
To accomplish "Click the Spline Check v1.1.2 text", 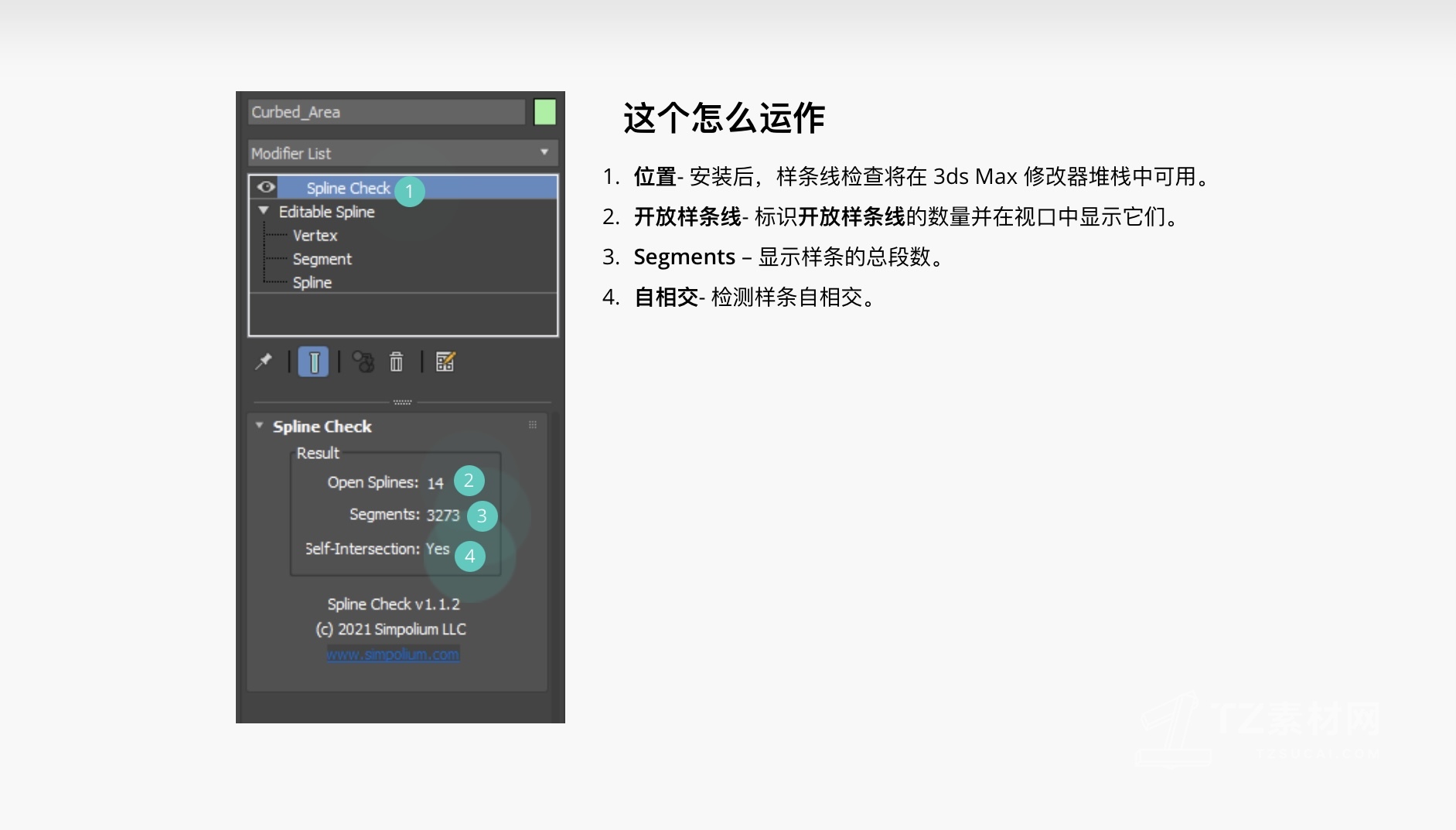I will click(394, 604).
